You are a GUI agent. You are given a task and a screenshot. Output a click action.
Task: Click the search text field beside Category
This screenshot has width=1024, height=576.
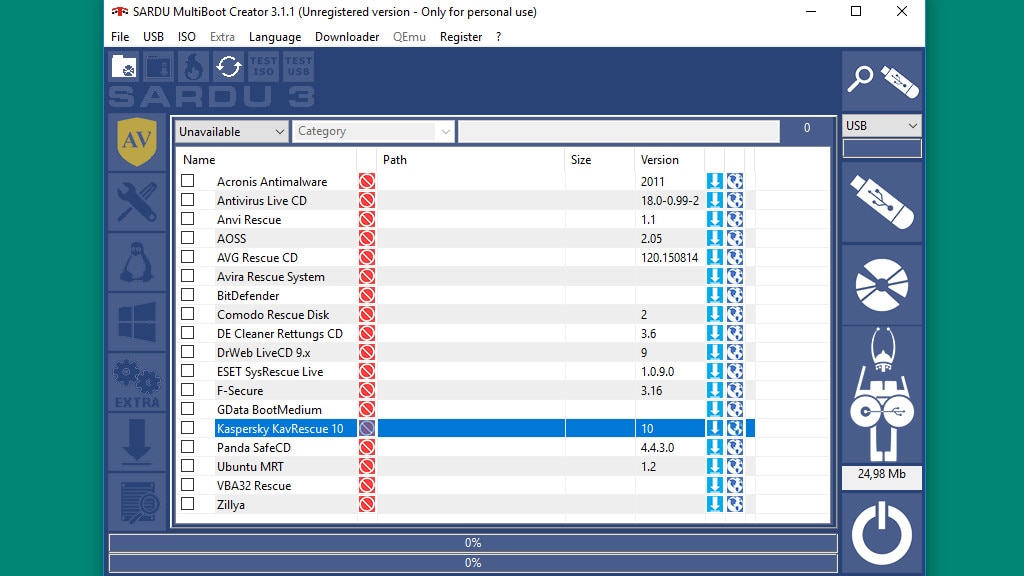tap(619, 131)
